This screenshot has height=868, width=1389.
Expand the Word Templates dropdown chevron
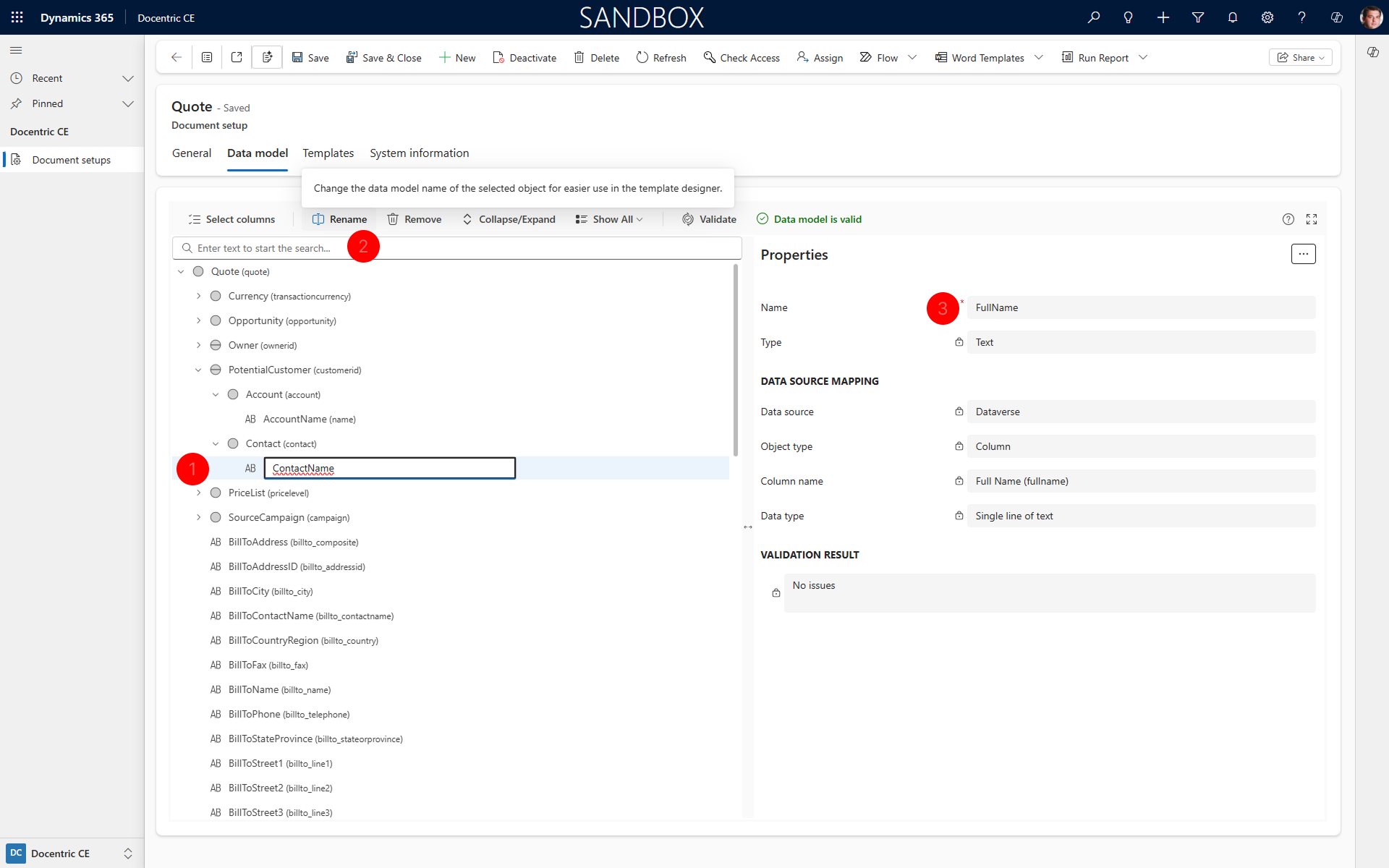[1039, 57]
